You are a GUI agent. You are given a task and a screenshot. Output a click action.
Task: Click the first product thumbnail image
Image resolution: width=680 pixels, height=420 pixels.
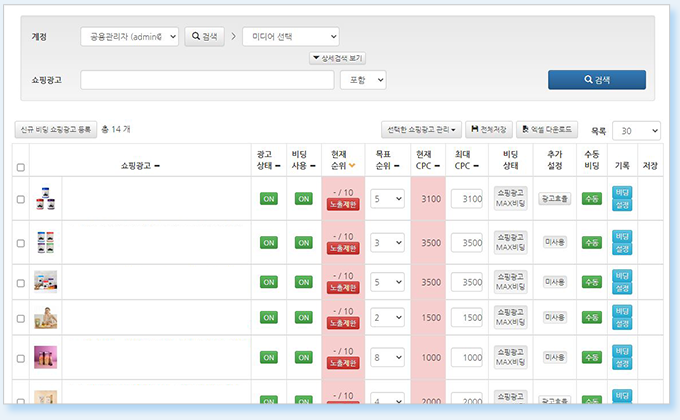point(44,198)
